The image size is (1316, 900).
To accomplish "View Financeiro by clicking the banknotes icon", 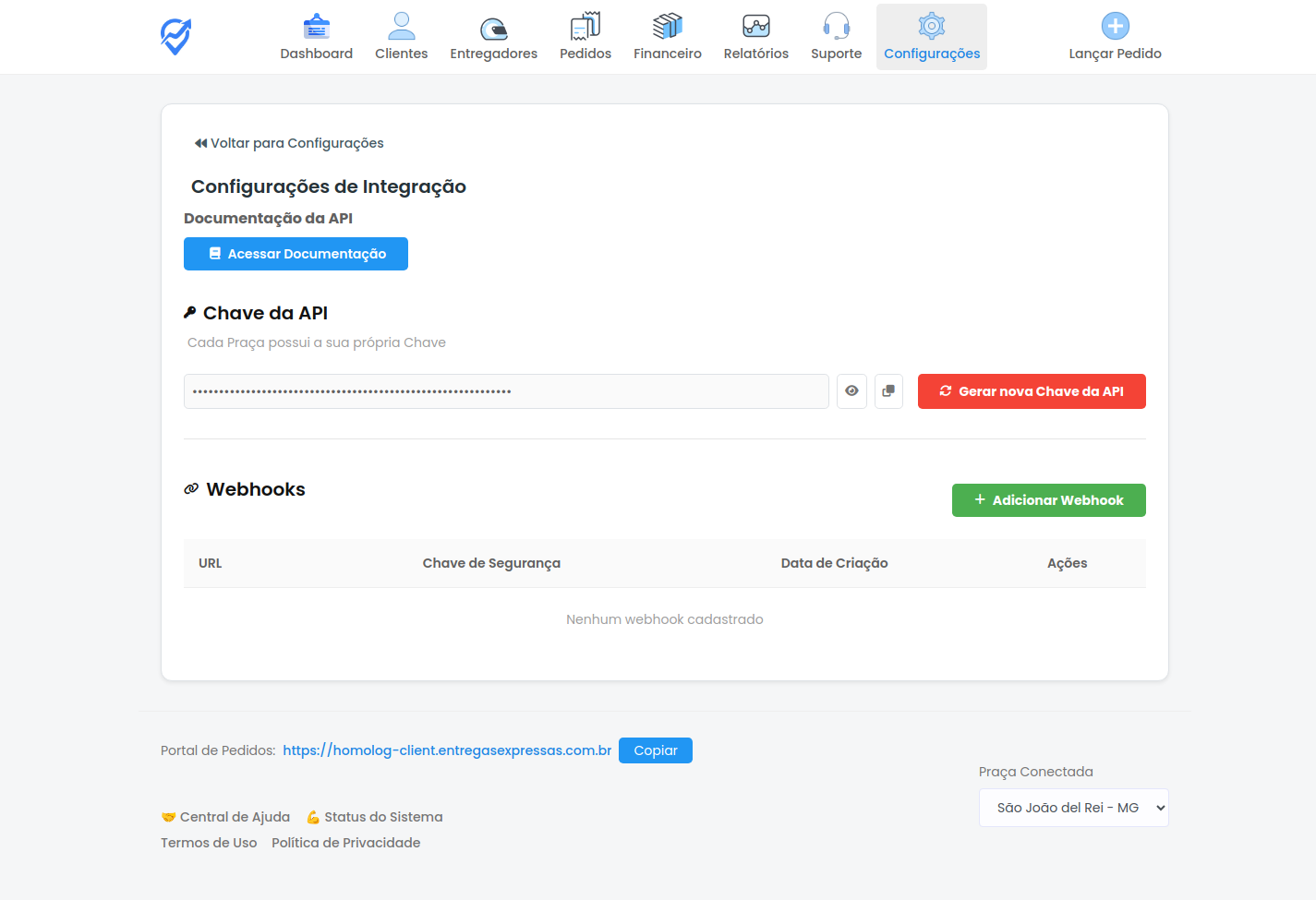I will coord(667,37).
